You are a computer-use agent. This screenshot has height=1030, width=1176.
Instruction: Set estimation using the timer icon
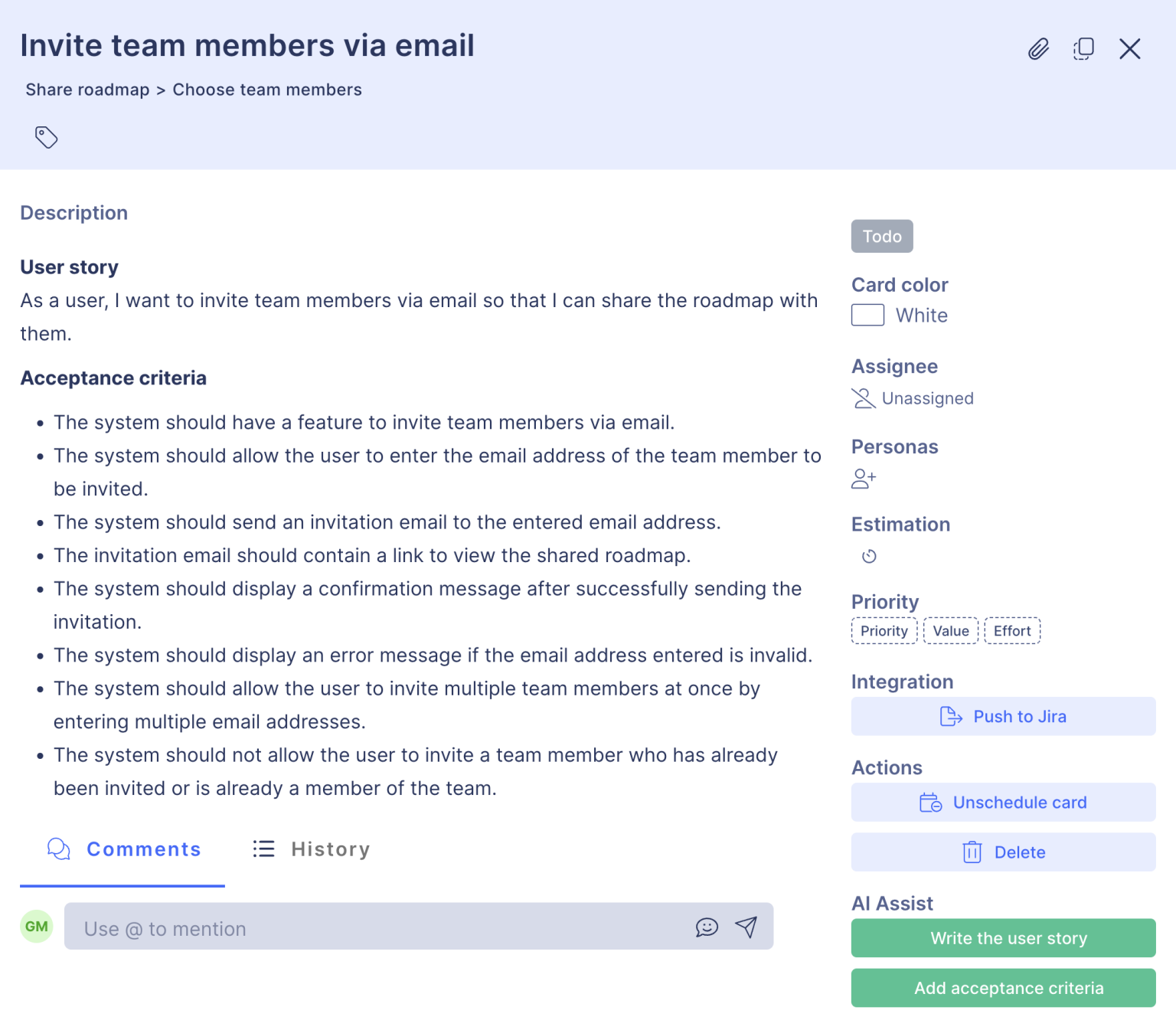(x=869, y=556)
